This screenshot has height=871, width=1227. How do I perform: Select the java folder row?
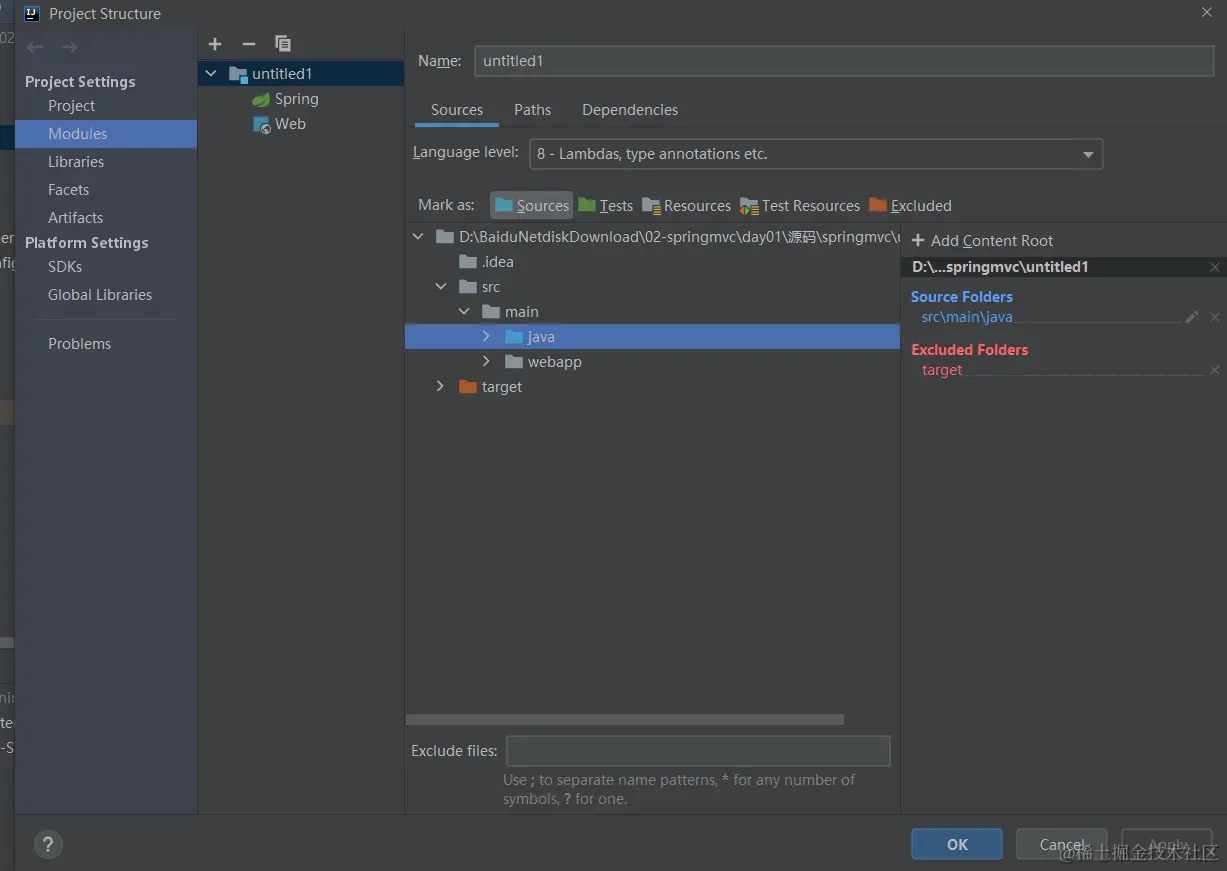click(652, 337)
